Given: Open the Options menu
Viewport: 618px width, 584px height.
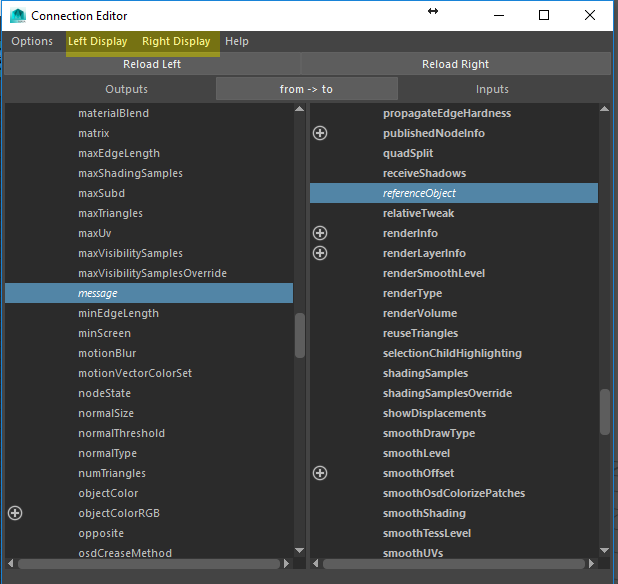Looking at the screenshot, I should coord(32,41).
